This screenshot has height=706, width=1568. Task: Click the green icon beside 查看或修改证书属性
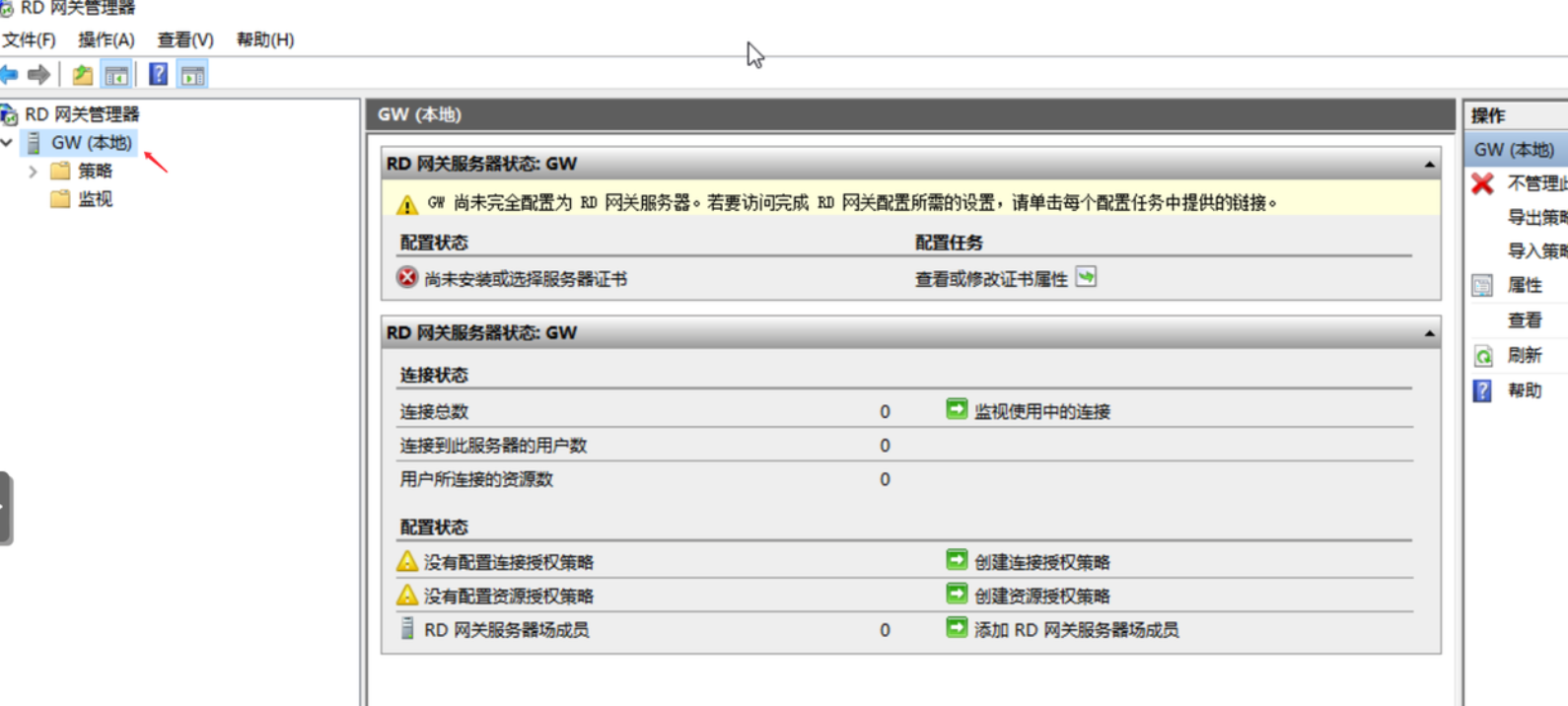click(1086, 277)
